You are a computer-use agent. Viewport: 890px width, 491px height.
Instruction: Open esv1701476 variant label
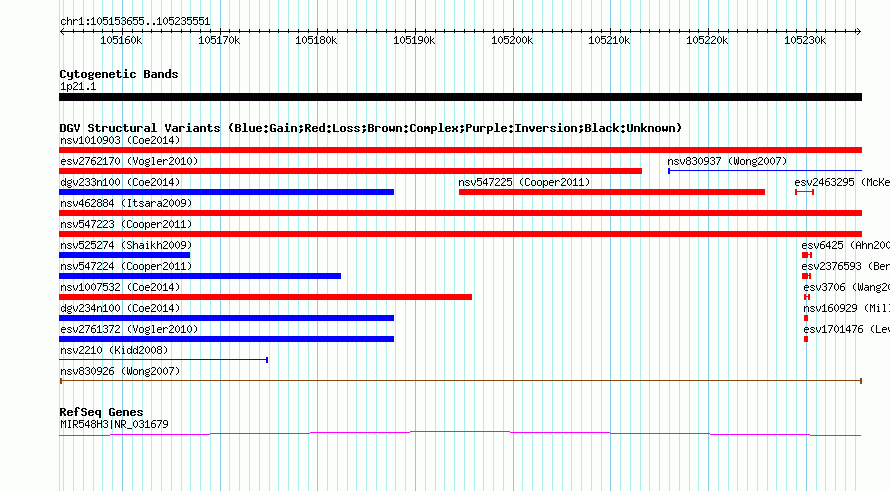pos(847,329)
